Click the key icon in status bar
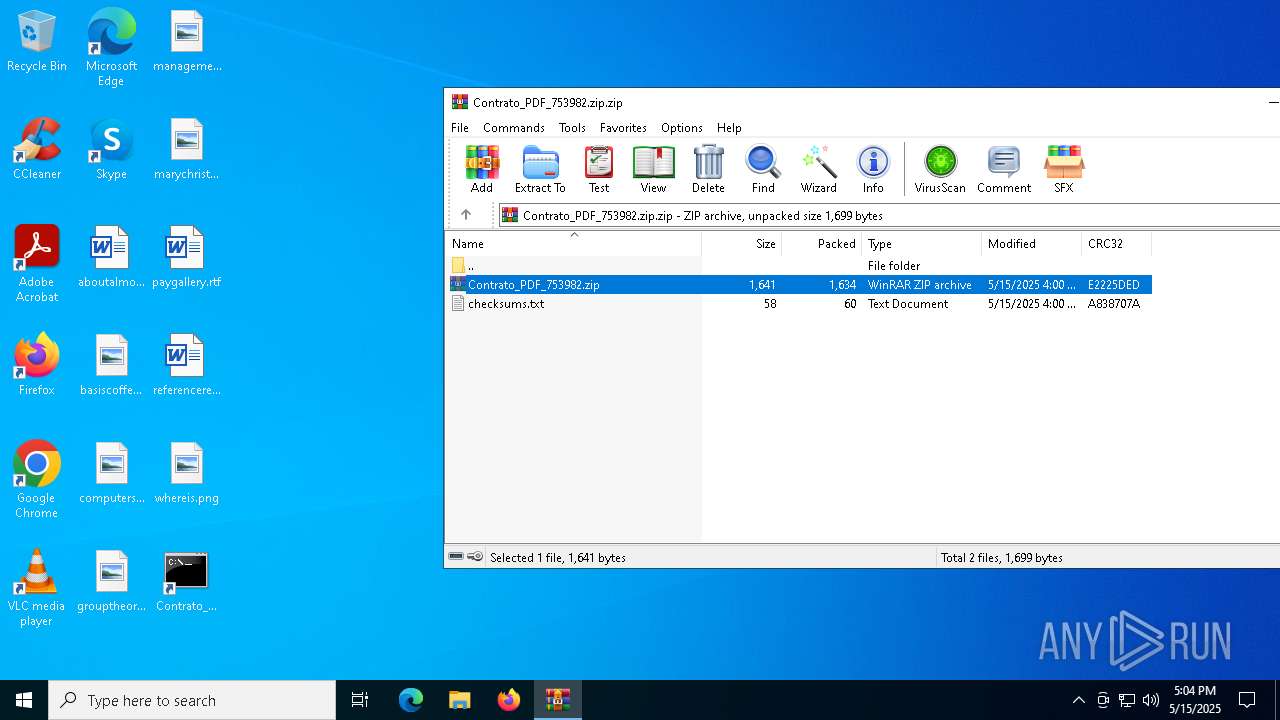 tap(475, 557)
